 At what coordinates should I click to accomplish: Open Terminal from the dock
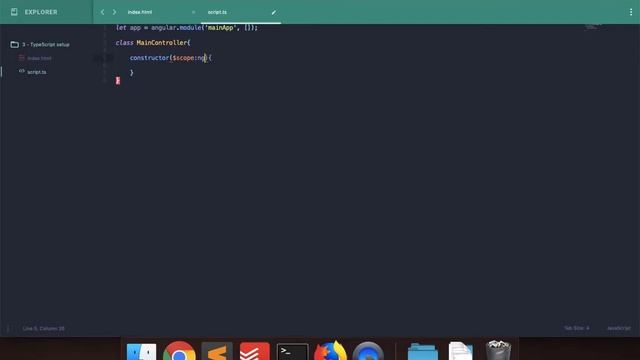pyautogui.click(x=292, y=352)
